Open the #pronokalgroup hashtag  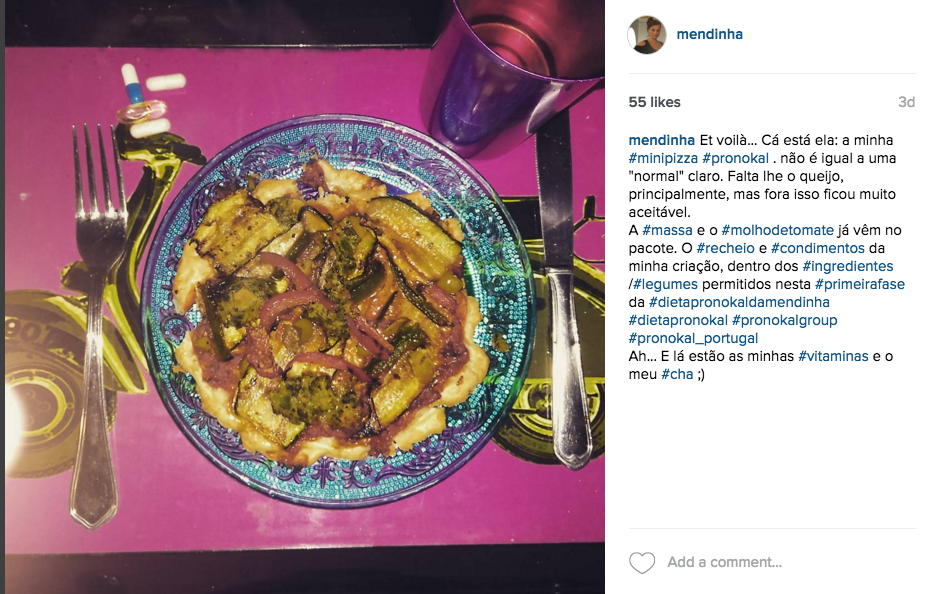pyautogui.click(x=785, y=320)
